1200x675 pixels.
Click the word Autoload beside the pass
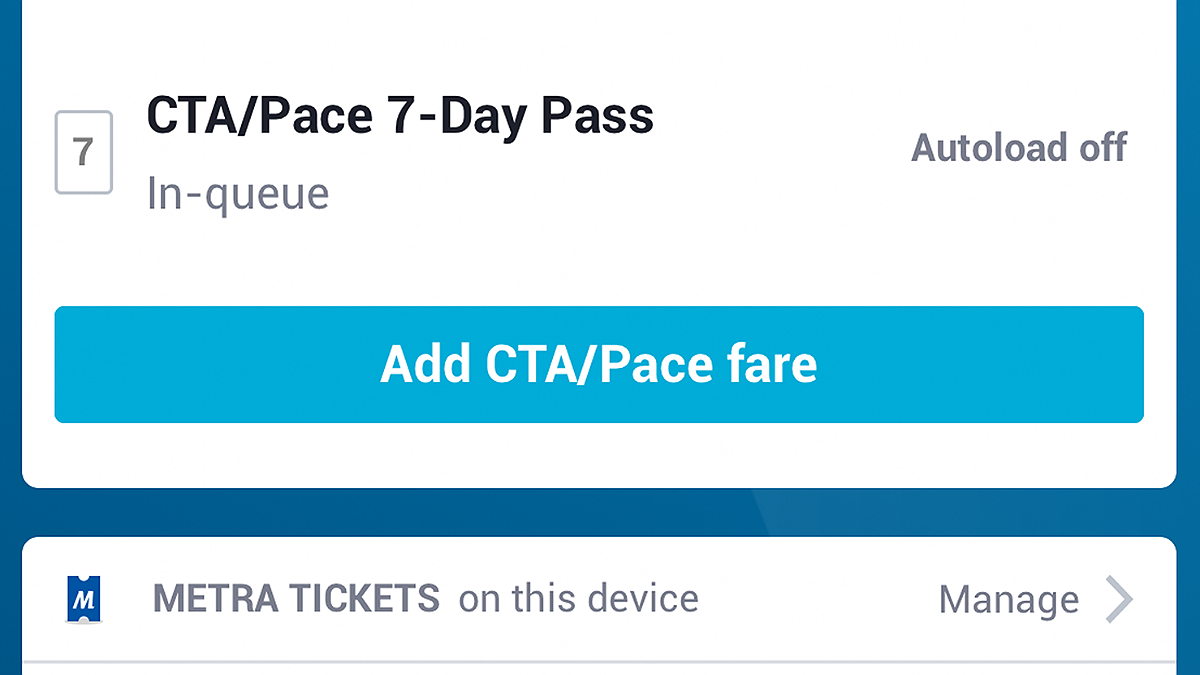click(975, 148)
